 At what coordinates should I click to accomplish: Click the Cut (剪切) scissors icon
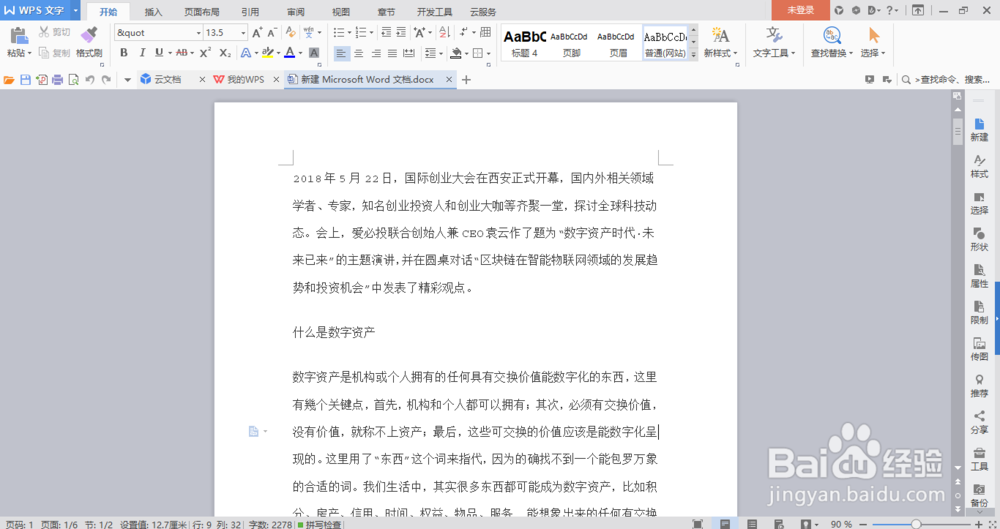pyautogui.click(x=44, y=32)
